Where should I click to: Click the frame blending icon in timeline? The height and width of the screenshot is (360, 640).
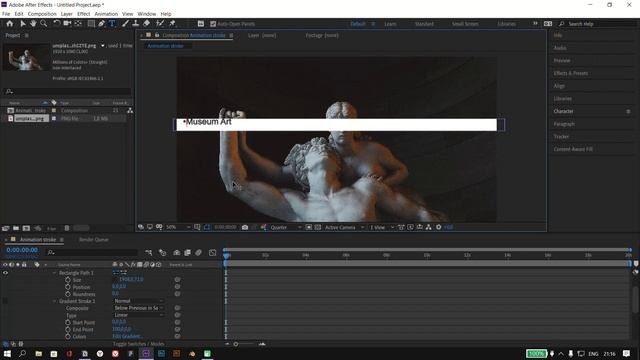click(x=187, y=253)
